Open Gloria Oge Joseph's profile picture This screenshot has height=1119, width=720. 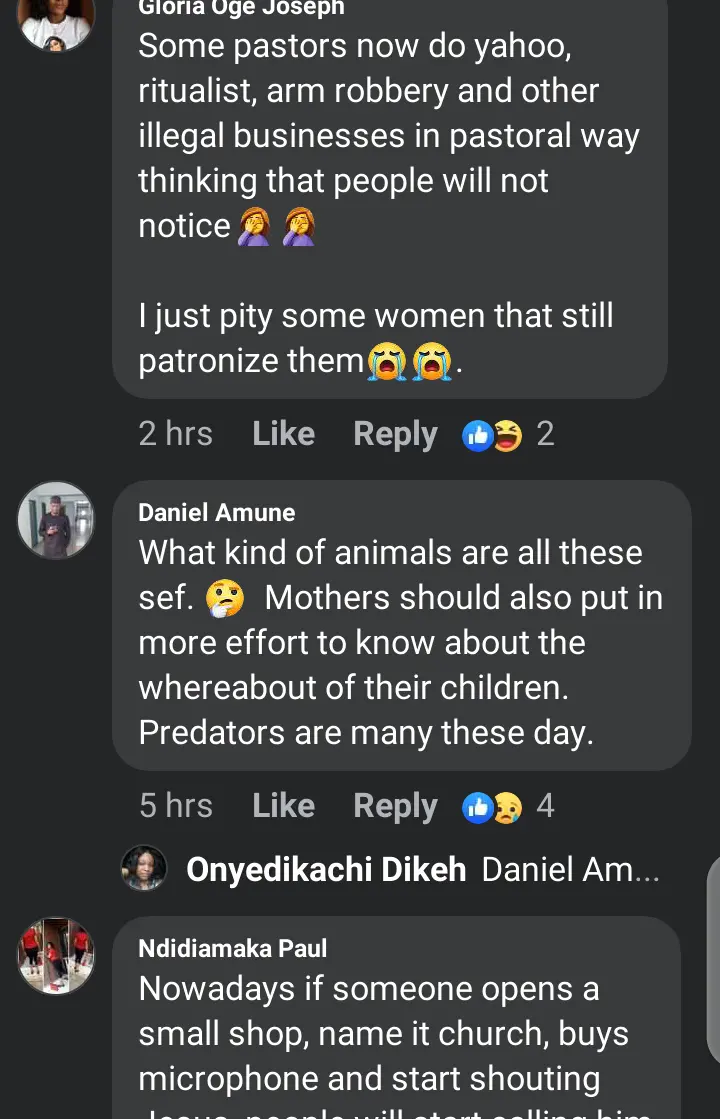tap(56, 20)
